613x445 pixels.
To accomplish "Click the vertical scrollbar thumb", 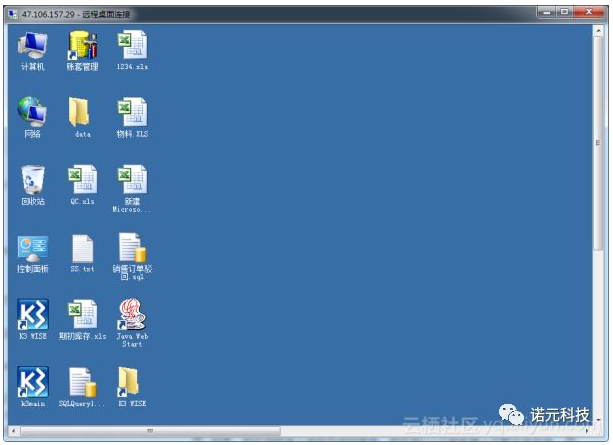I will tap(598, 143).
